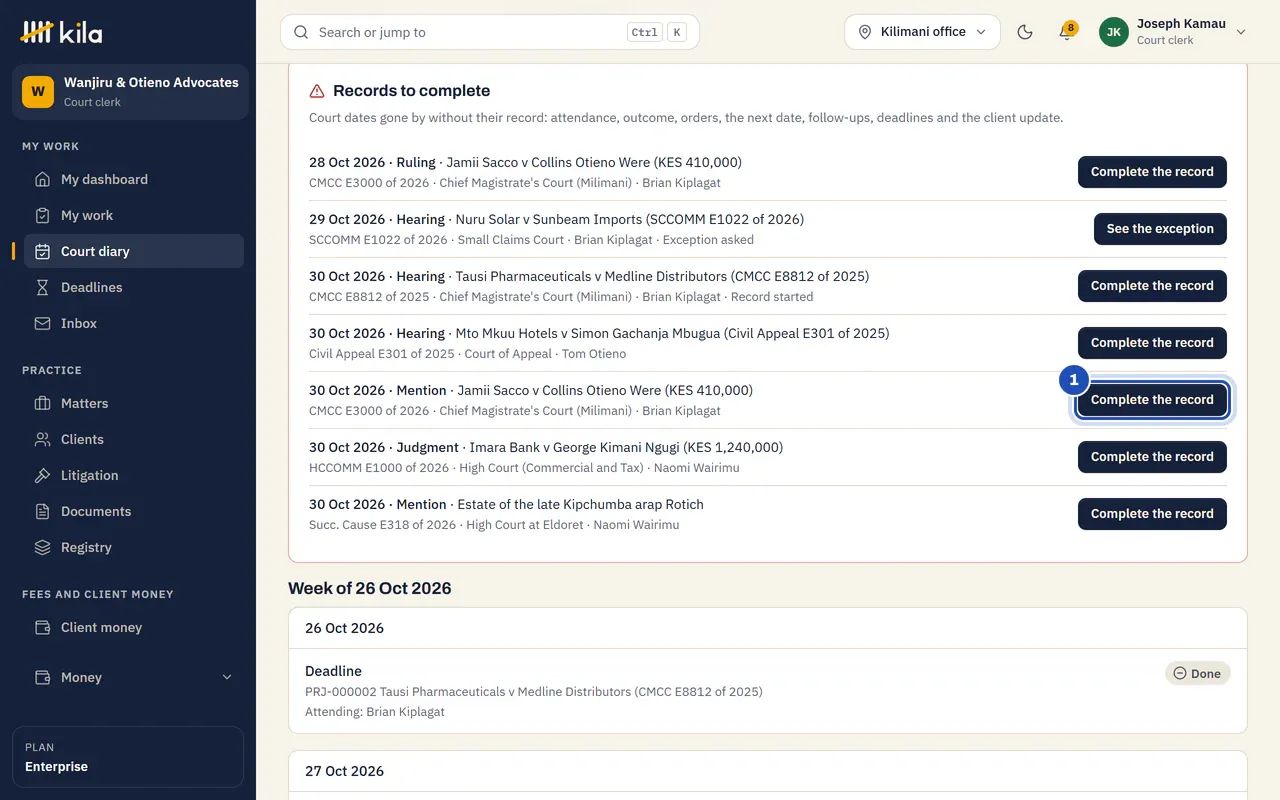Open the Clients page
1280x800 pixels.
click(x=134, y=439)
